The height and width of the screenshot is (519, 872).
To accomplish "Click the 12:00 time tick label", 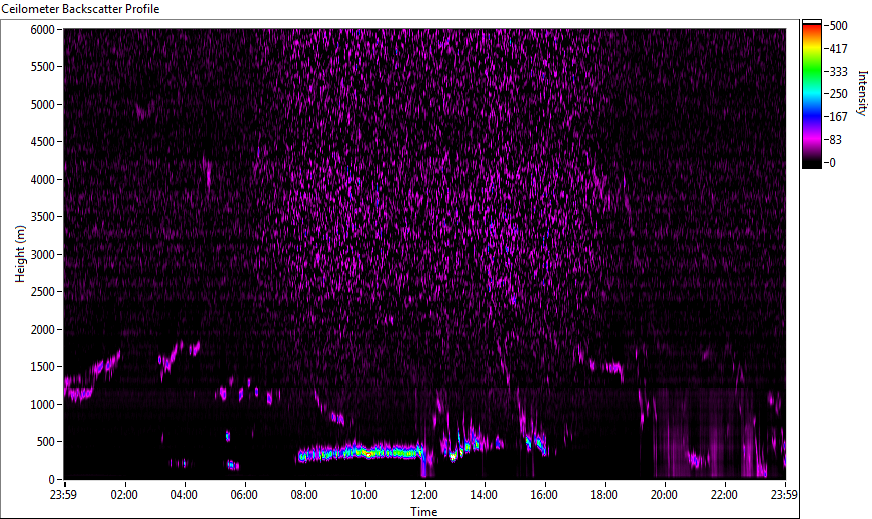I will click(424, 495).
